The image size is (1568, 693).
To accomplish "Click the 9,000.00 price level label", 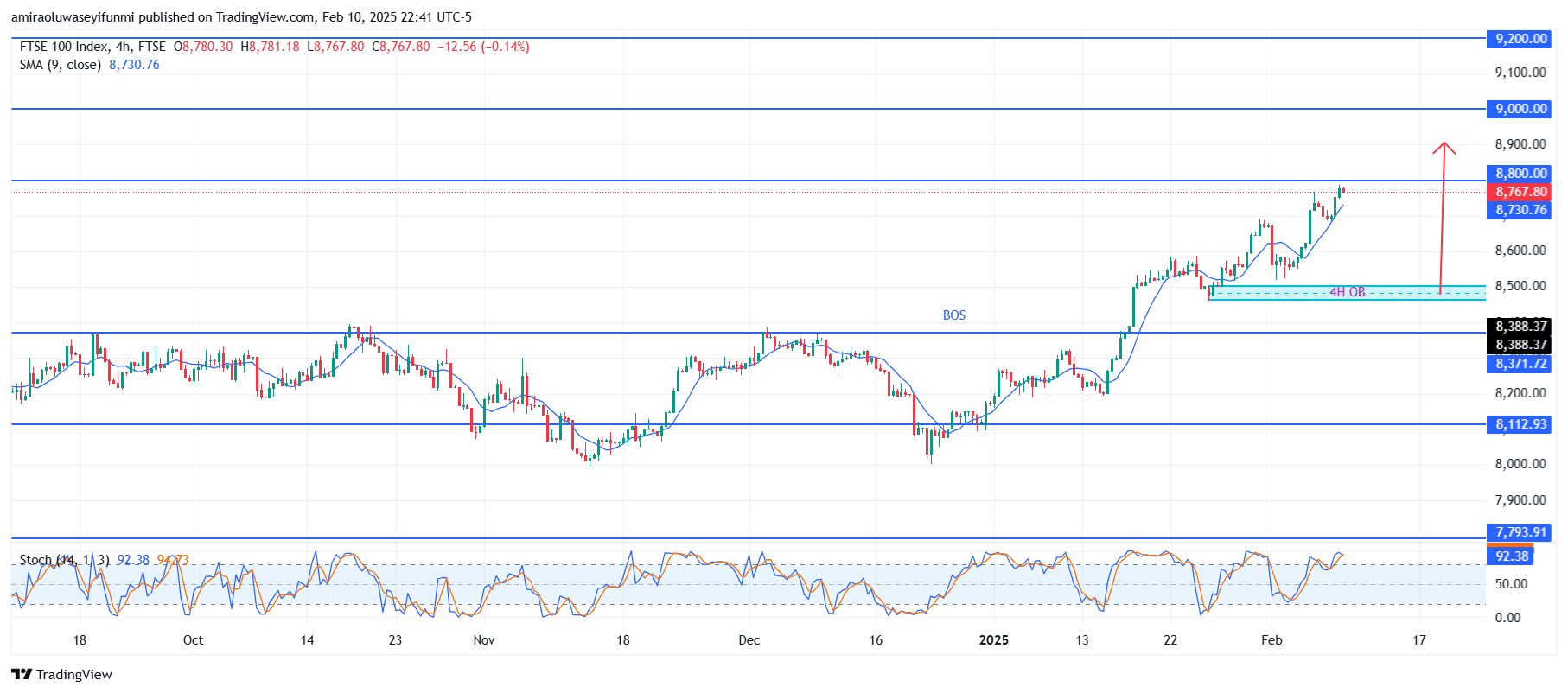I will (1520, 109).
